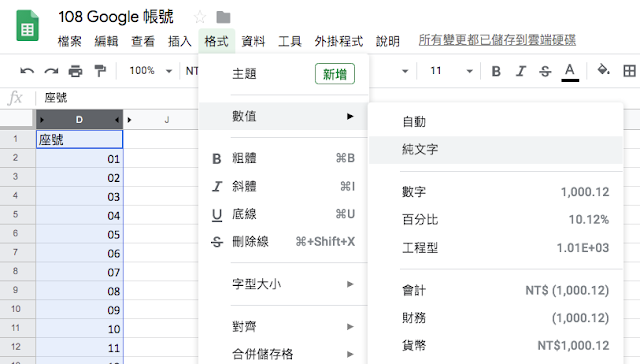Open the 所有變更都已儲存到雲端硬碟 link
640x364 pixels.
pos(497,40)
